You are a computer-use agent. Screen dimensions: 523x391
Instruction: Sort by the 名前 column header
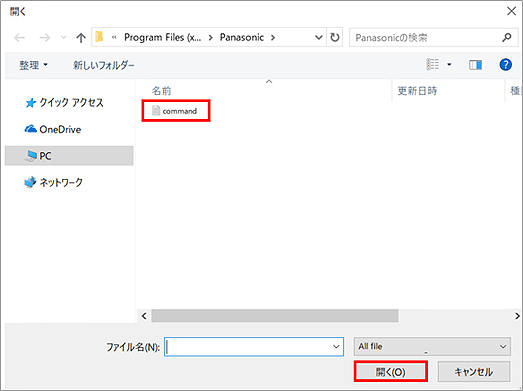[161, 91]
